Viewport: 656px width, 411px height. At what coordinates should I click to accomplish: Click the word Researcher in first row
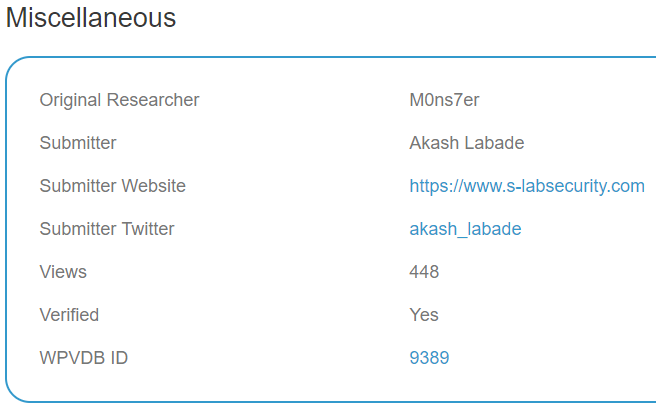coord(153,100)
